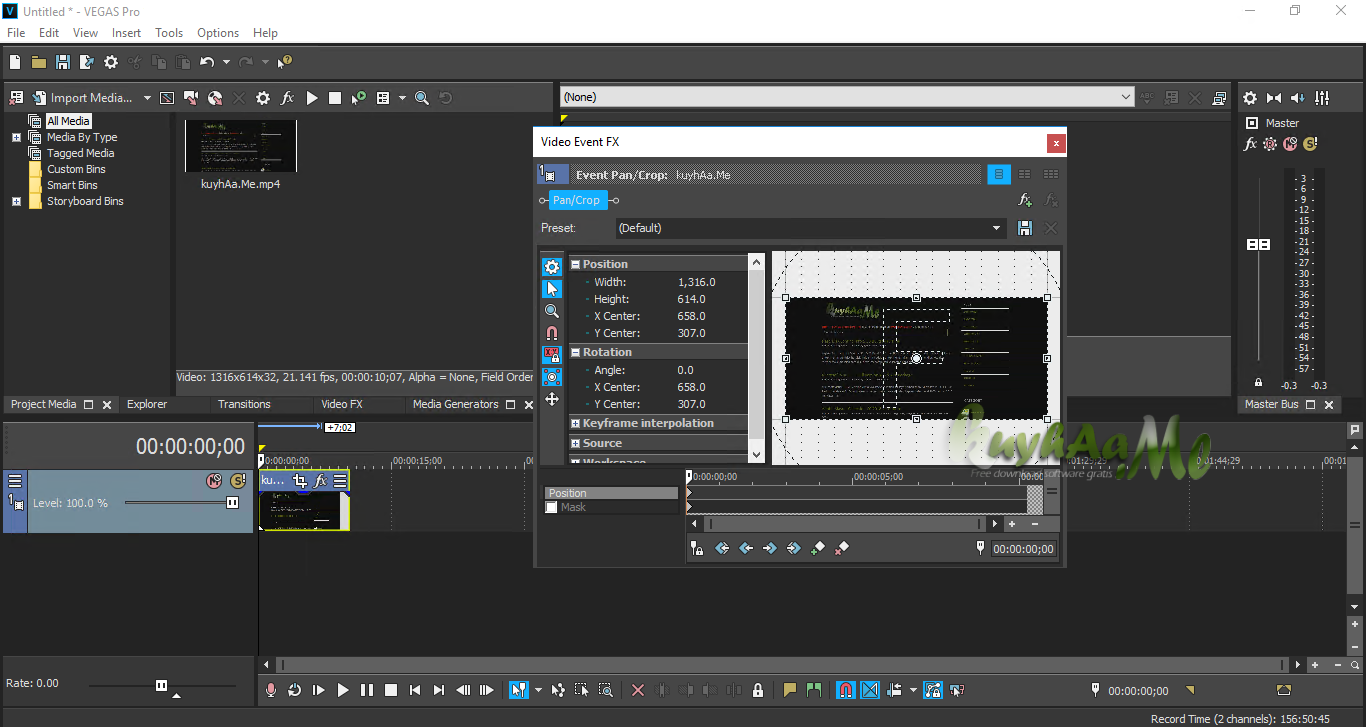Expand Media By Type tree node
The height and width of the screenshot is (727, 1366).
click(x=16, y=137)
